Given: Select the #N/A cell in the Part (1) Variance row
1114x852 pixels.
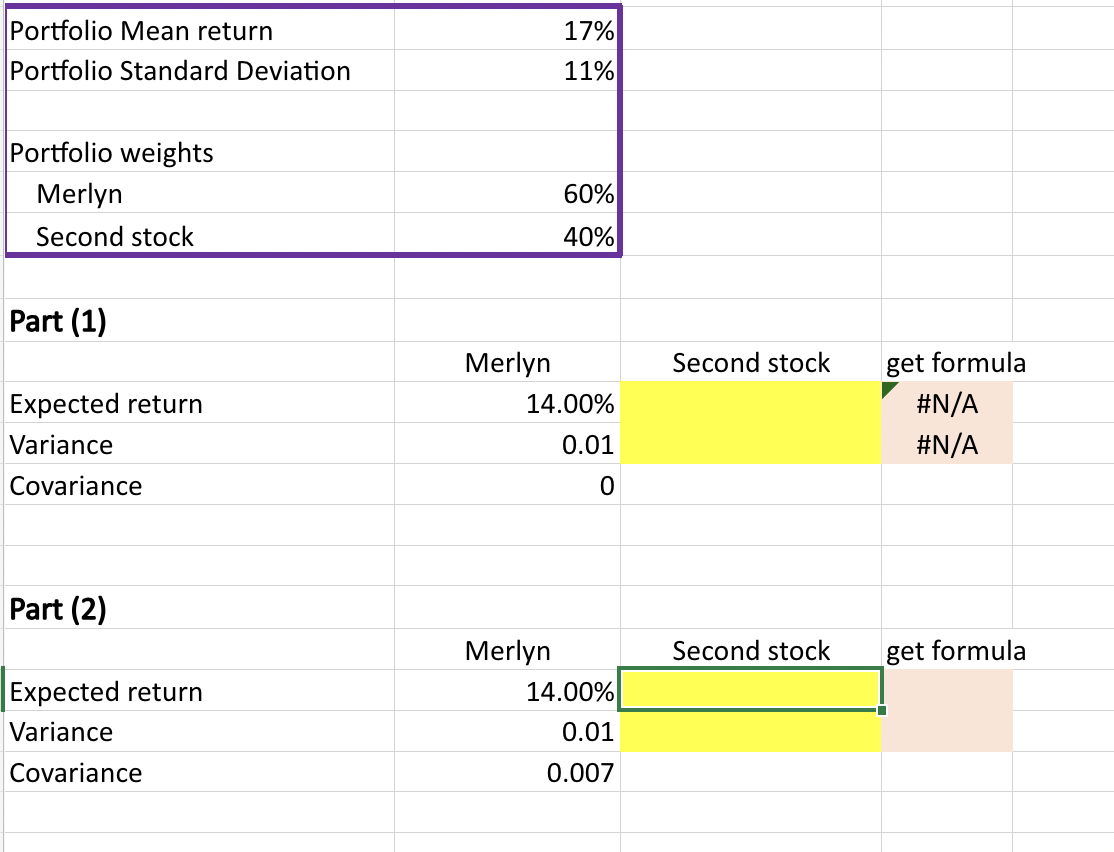Looking at the screenshot, I should 946,444.
